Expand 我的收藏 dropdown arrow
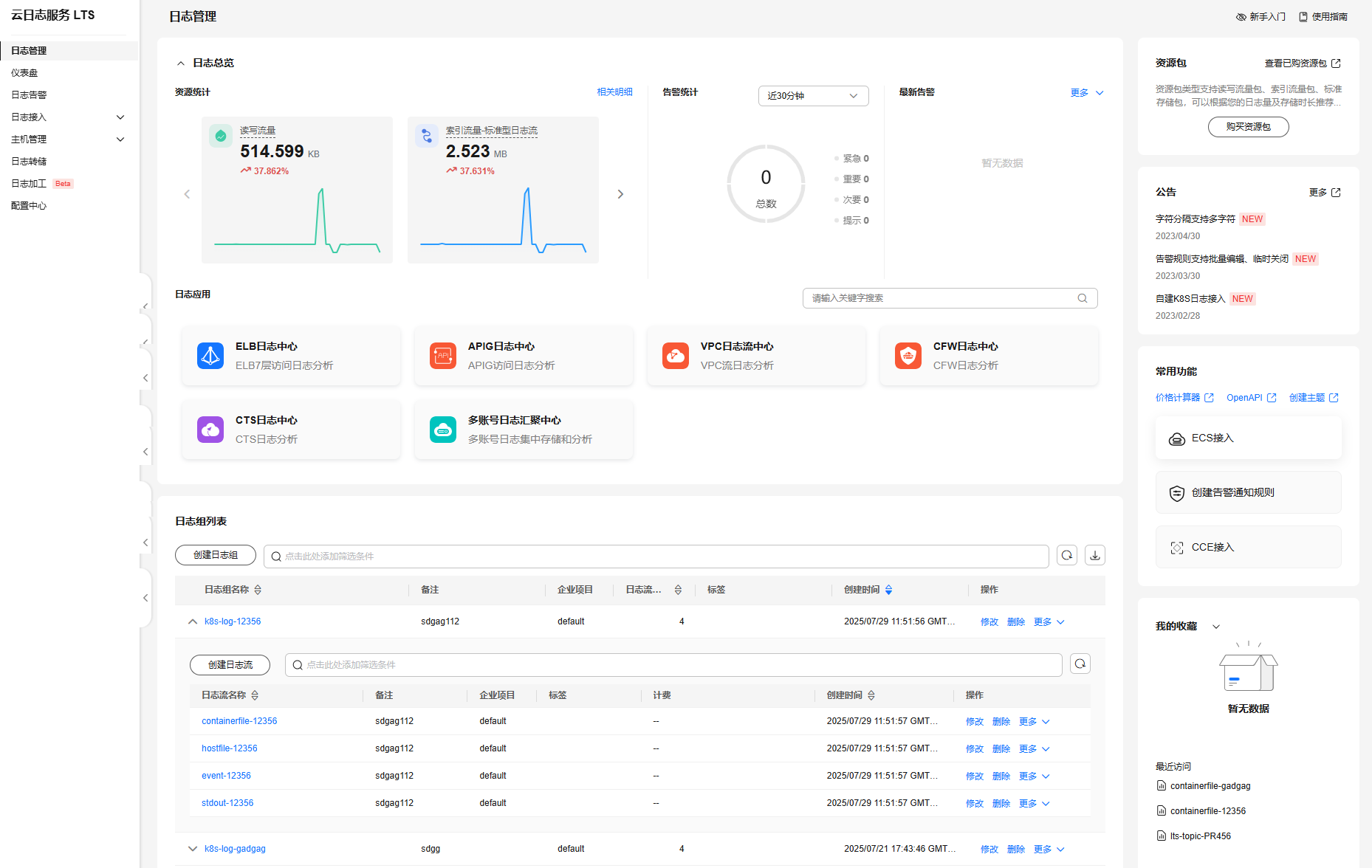 tap(1216, 627)
